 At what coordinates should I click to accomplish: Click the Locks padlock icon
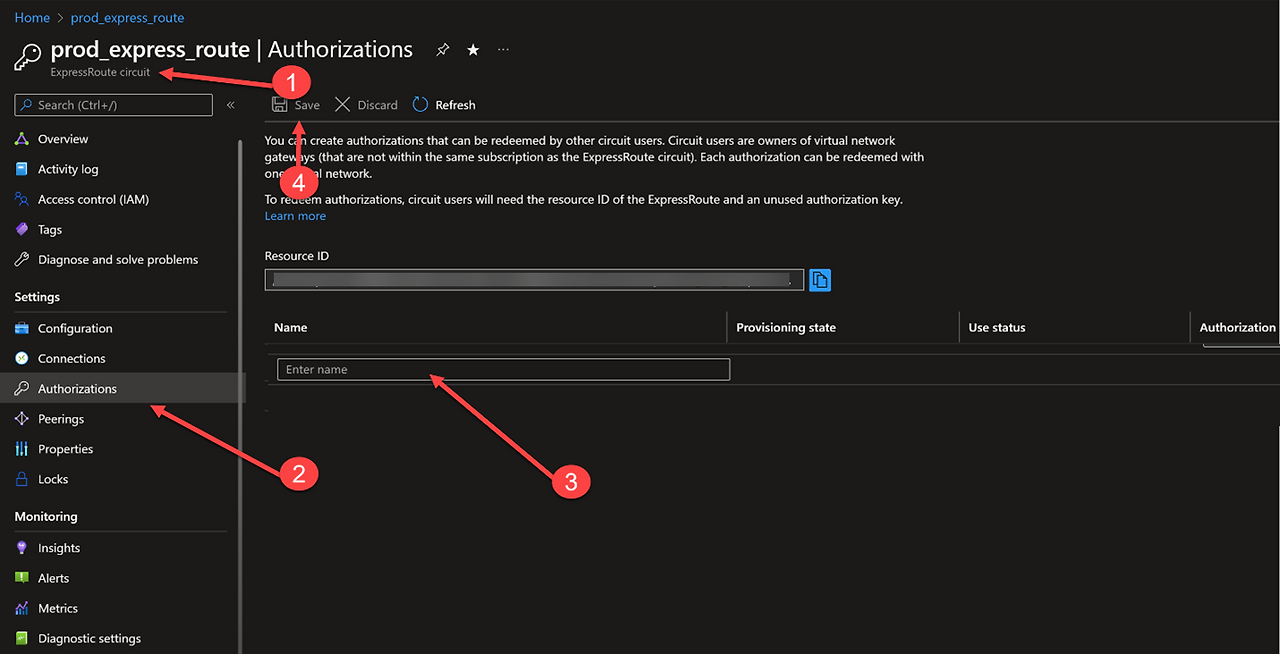click(22, 479)
